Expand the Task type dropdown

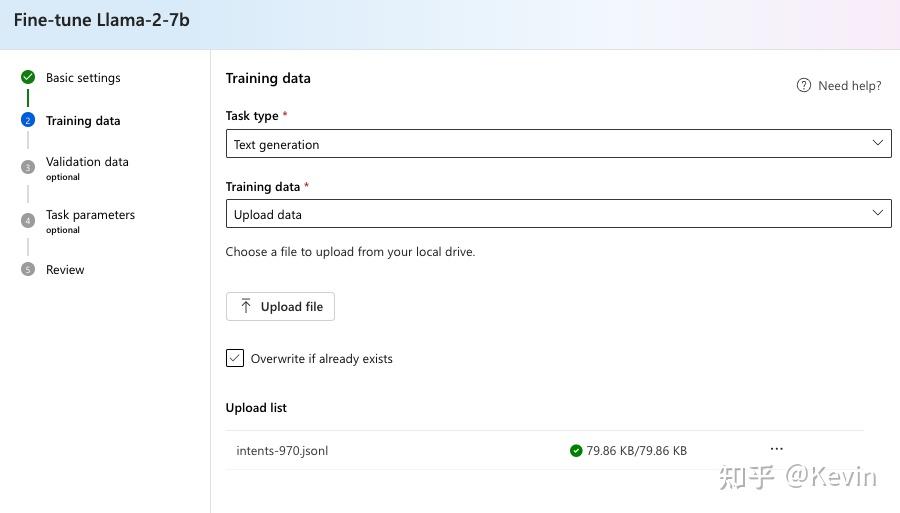(558, 144)
